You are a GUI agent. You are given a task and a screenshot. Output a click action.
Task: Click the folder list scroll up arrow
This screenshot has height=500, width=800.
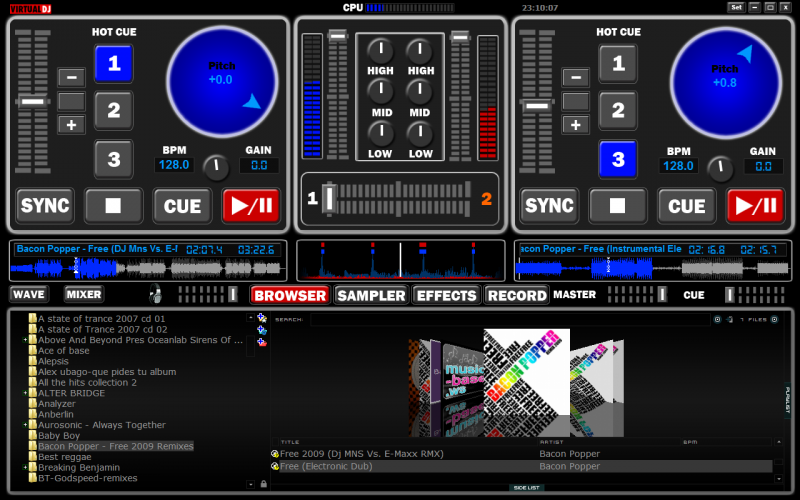(x=250, y=317)
